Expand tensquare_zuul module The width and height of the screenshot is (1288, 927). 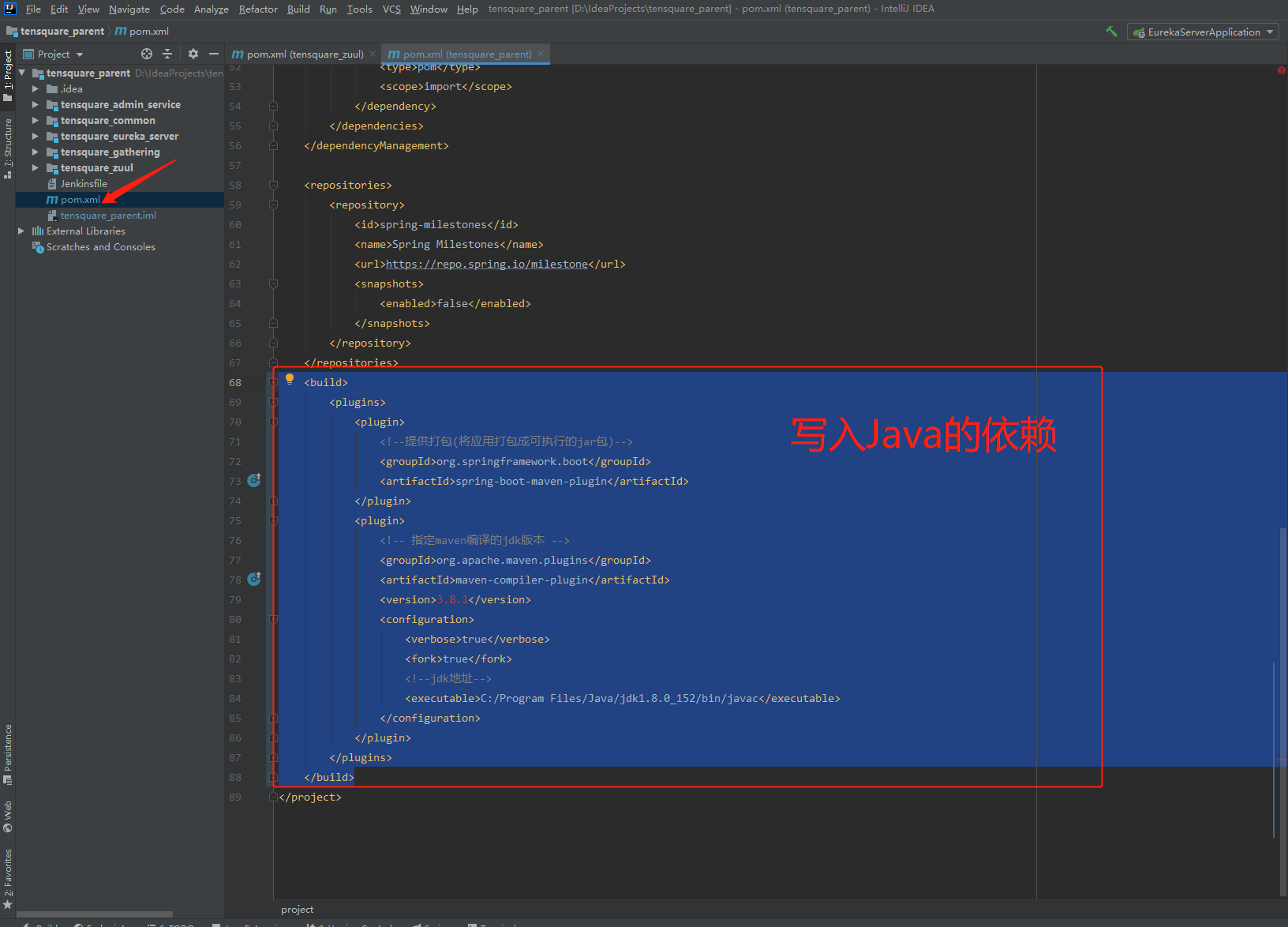pos(35,167)
